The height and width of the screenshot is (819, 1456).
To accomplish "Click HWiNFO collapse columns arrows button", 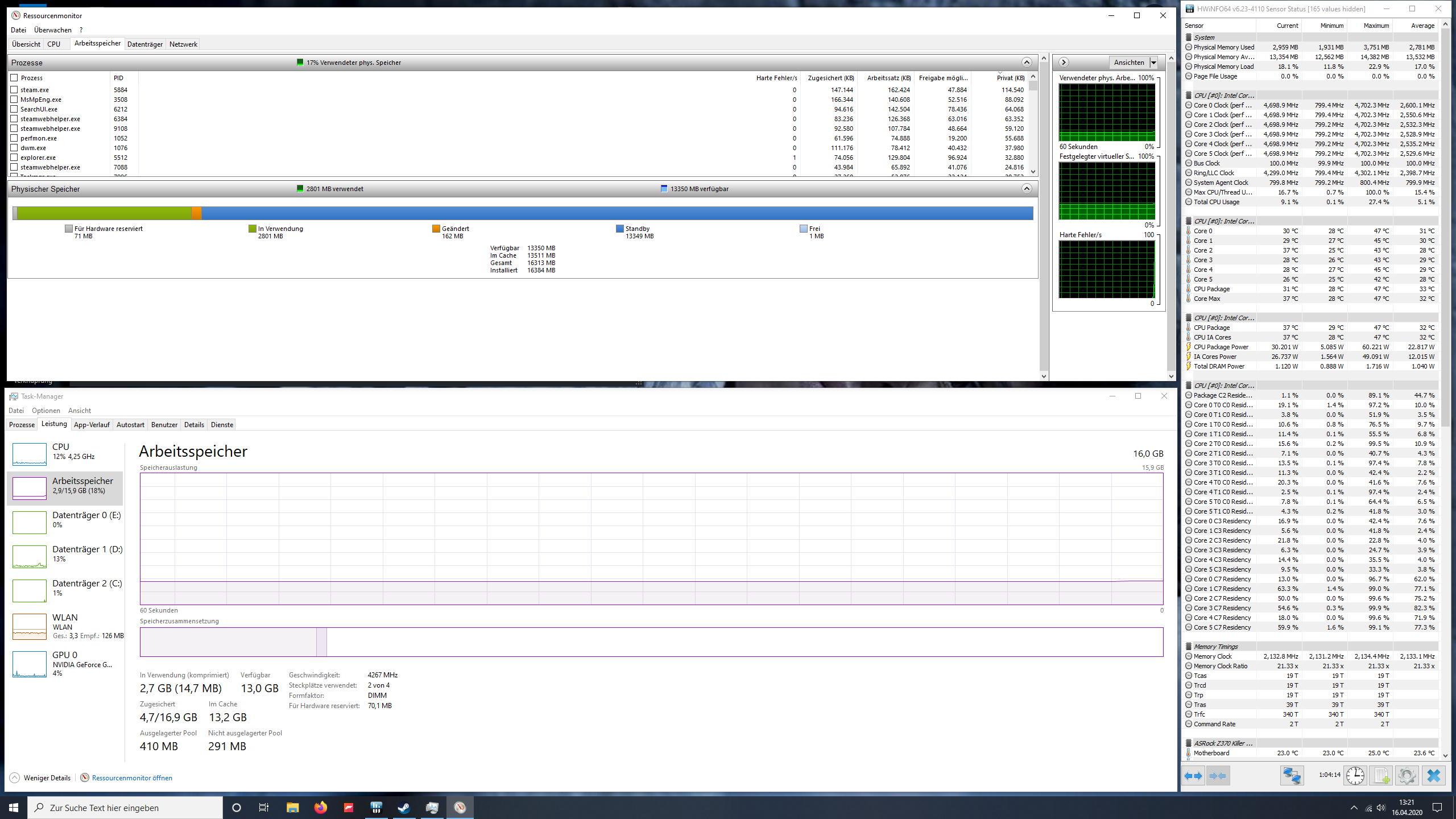I will coord(1218,776).
